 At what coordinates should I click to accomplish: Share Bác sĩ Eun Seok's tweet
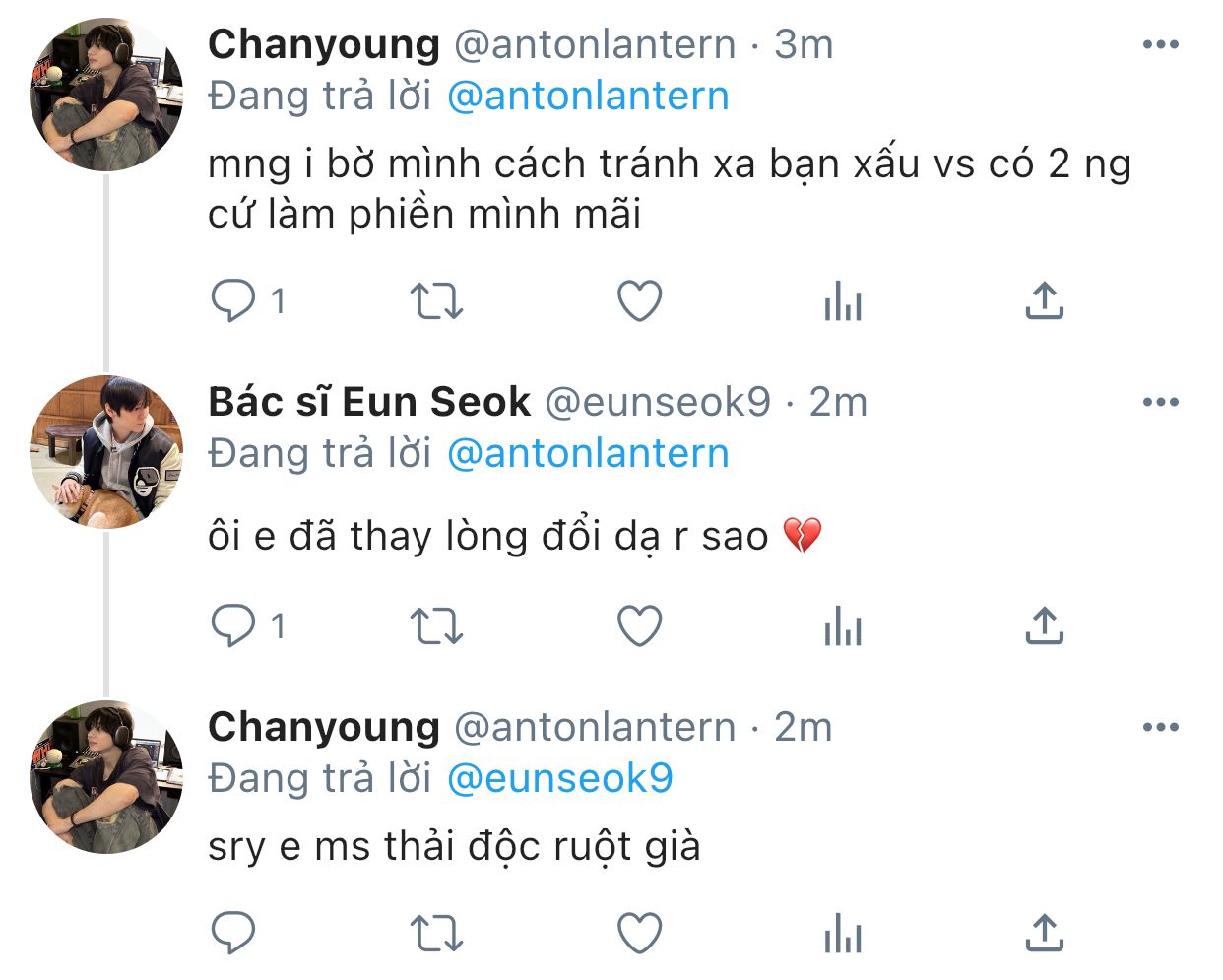click(1045, 626)
